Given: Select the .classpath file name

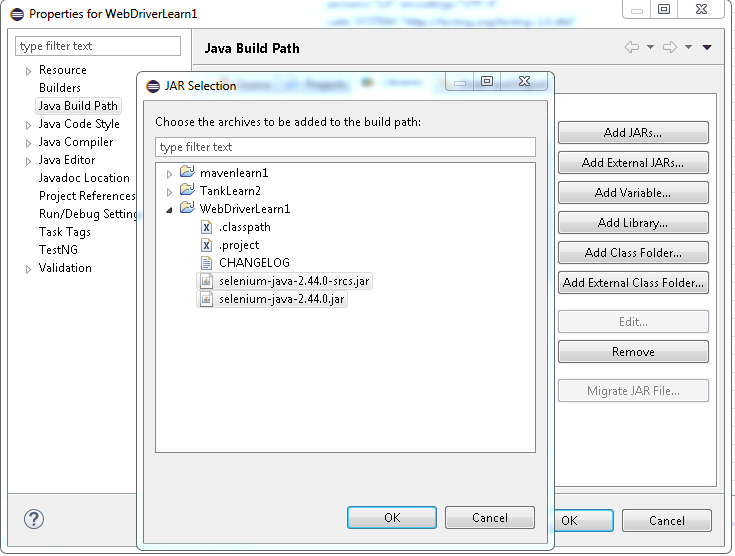Looking at the screenshot, I should pos(245,227).
